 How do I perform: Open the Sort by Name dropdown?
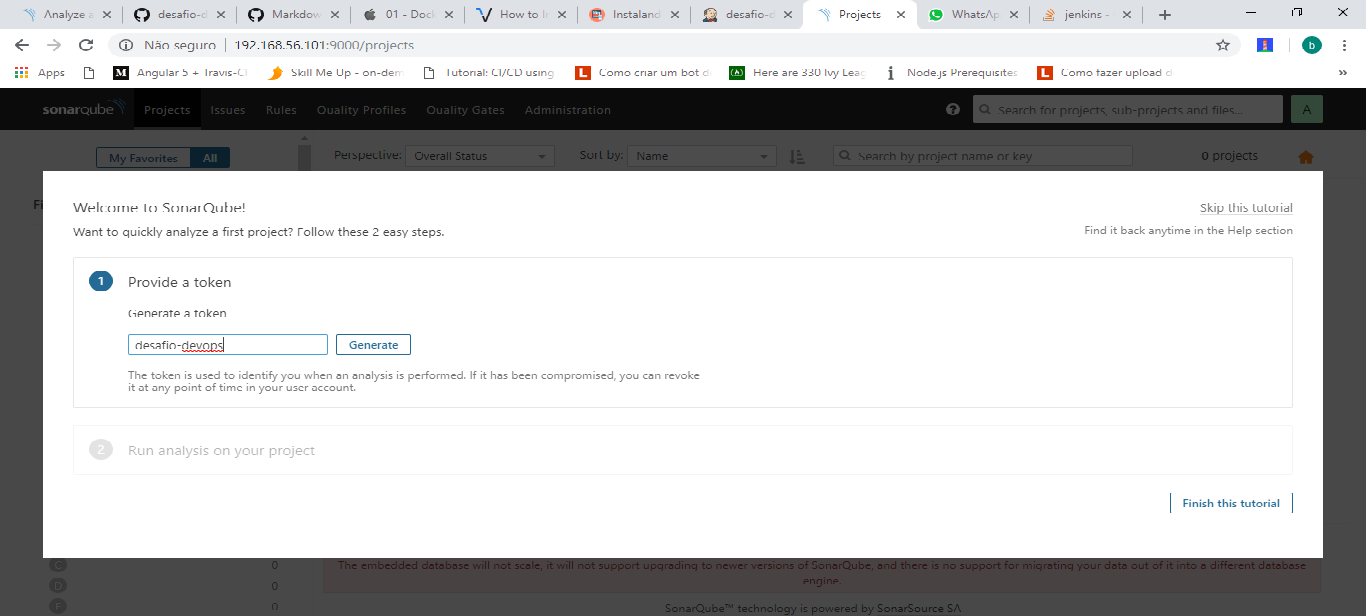701,156
